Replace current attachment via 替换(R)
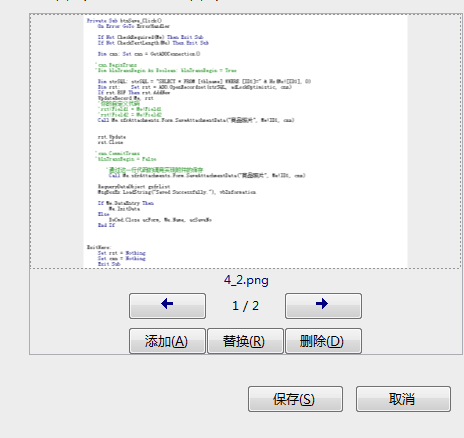 pos(245,341)
